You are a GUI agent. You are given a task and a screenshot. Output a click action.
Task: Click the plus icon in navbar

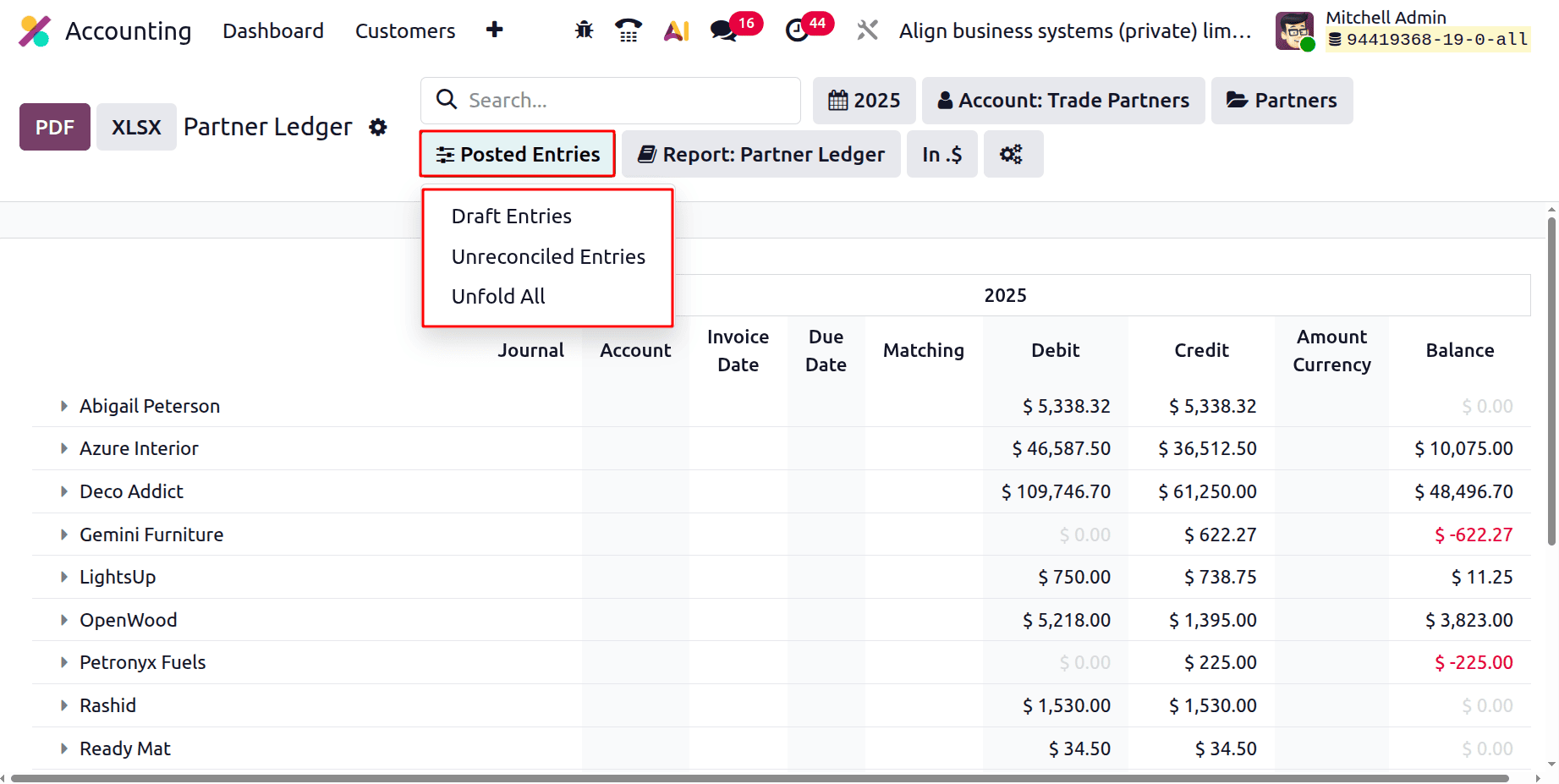[x=495, y=30]
